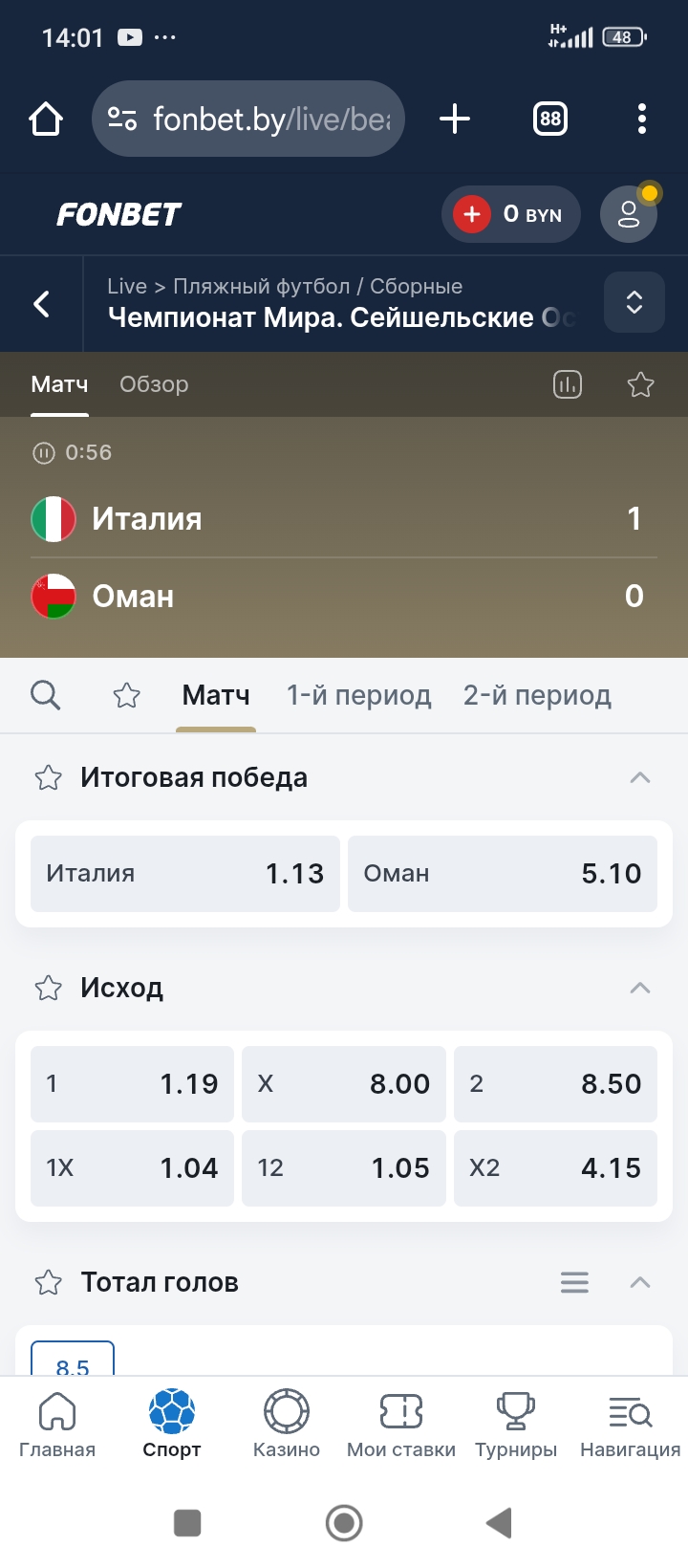
Task: Open Мои ставки ticket icon
Action: click(401, 1423)
